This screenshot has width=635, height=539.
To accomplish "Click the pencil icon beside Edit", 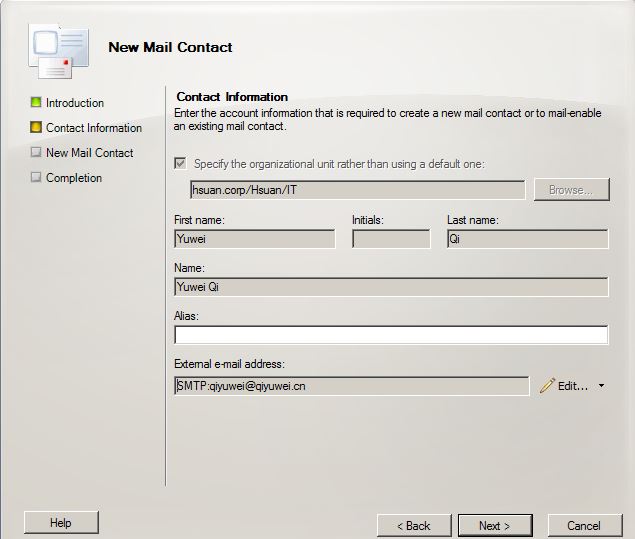I will click(547, 386).
